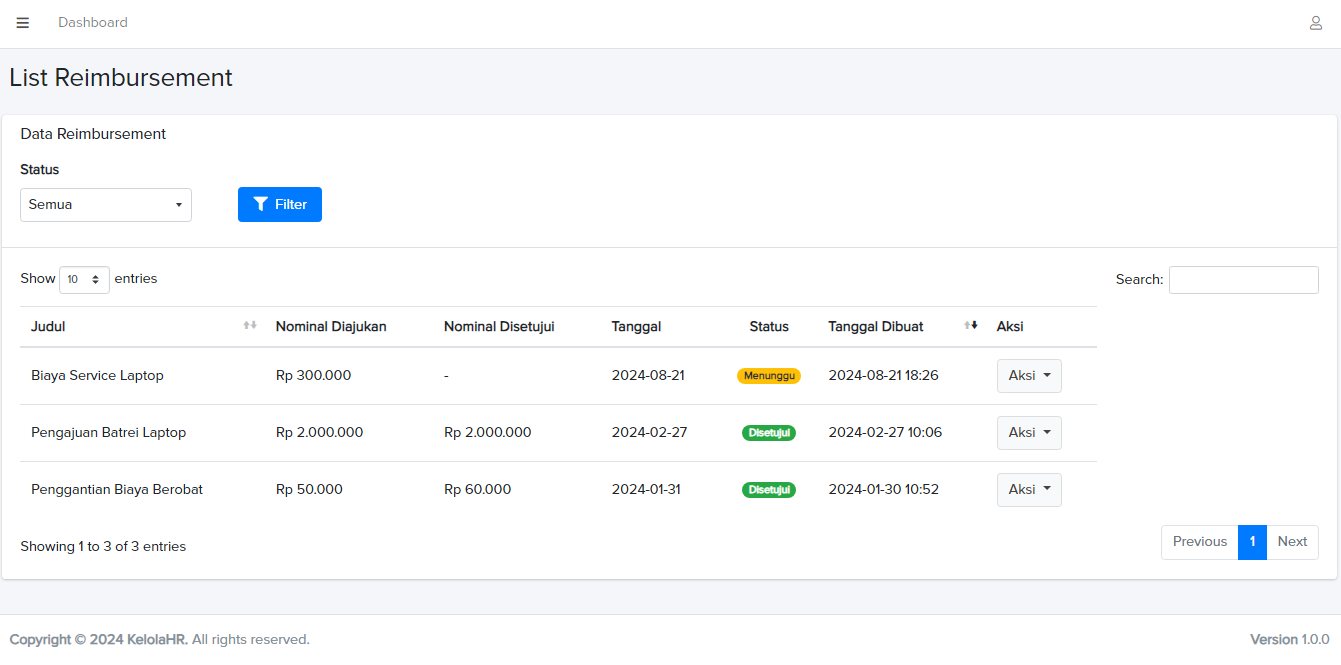Go to the Dashboard nav link
Image resolution: width=1341 pixels, height=665 pixels.
[x=93, y=23]
